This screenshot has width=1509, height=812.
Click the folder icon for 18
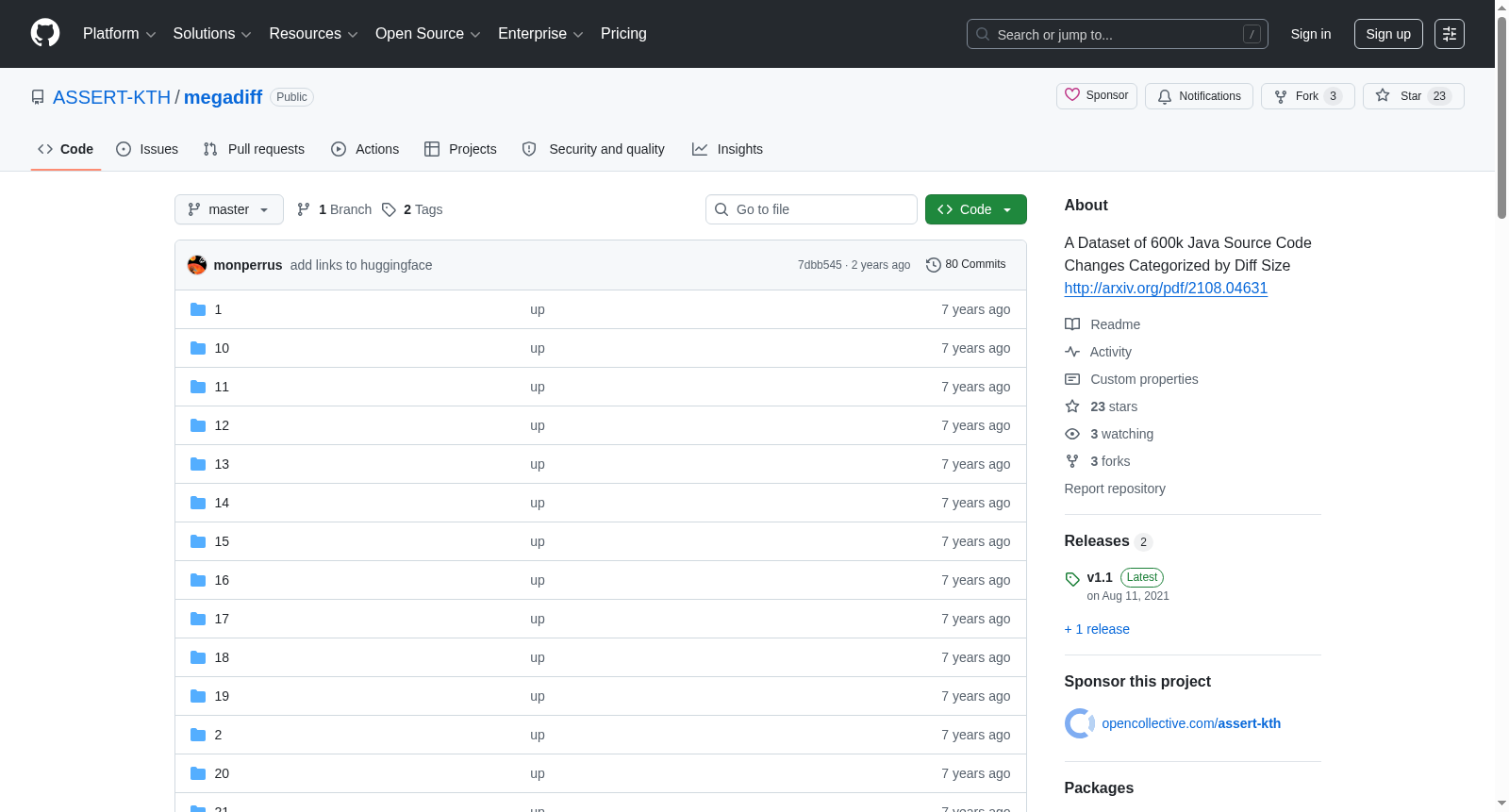(198, 657)
